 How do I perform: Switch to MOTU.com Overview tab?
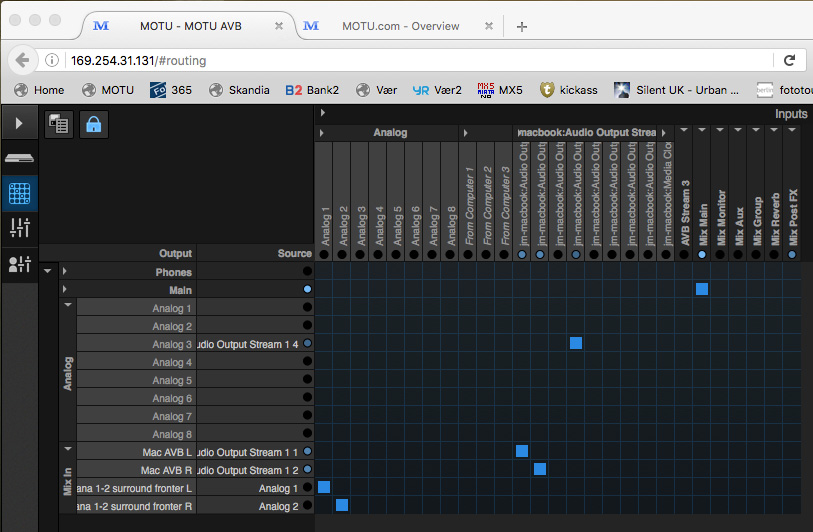400,26
